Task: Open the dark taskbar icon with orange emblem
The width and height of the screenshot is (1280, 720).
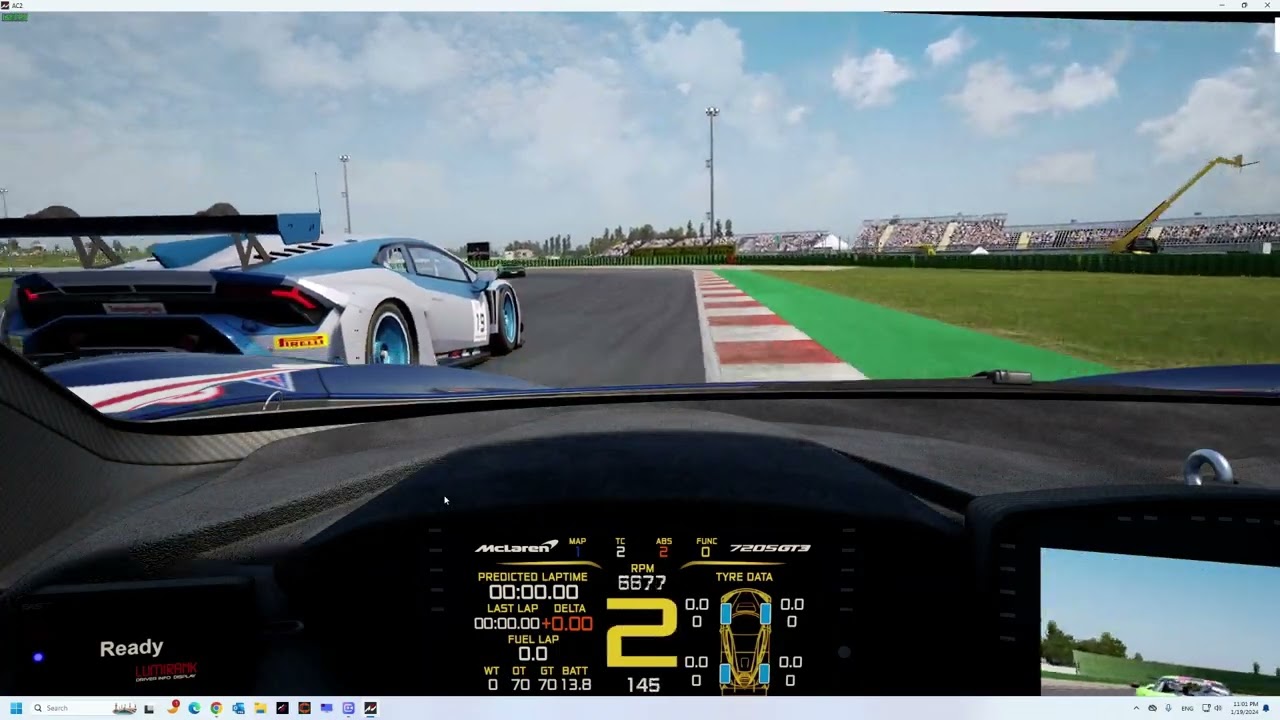Action: click(x=304, y=708)
